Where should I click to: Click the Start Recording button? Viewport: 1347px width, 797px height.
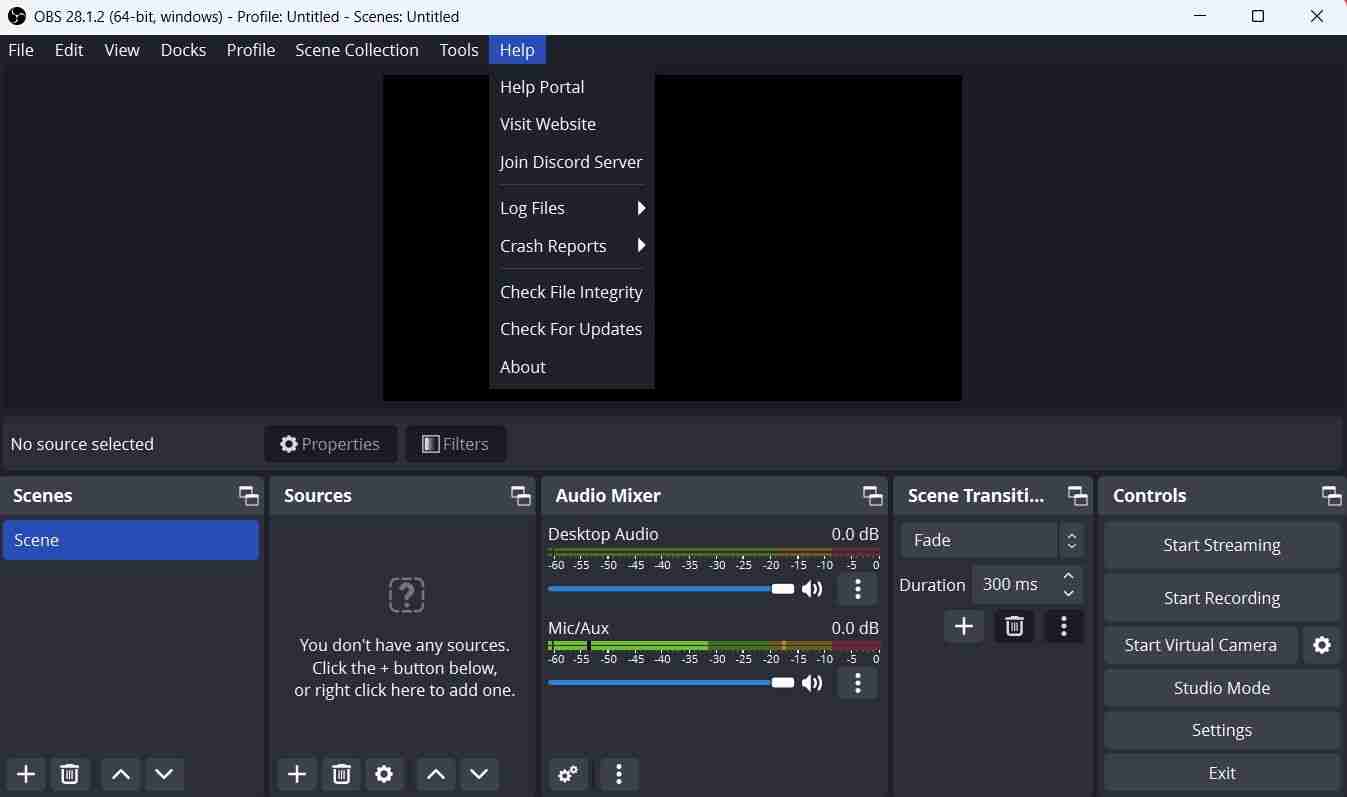(1221, 597)
